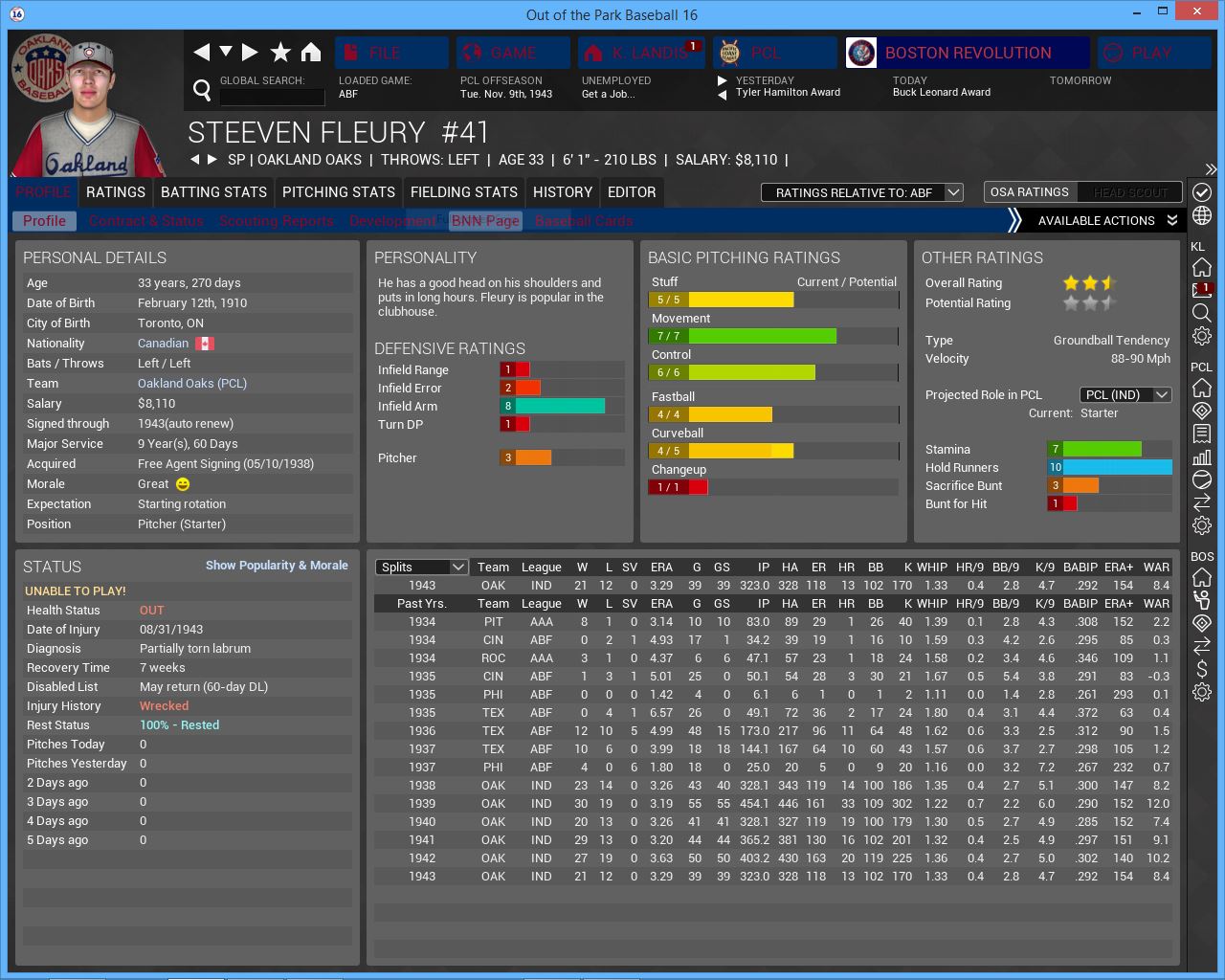
Task: Switch to the HISTORY tab
Action: (x=563, y=192)
